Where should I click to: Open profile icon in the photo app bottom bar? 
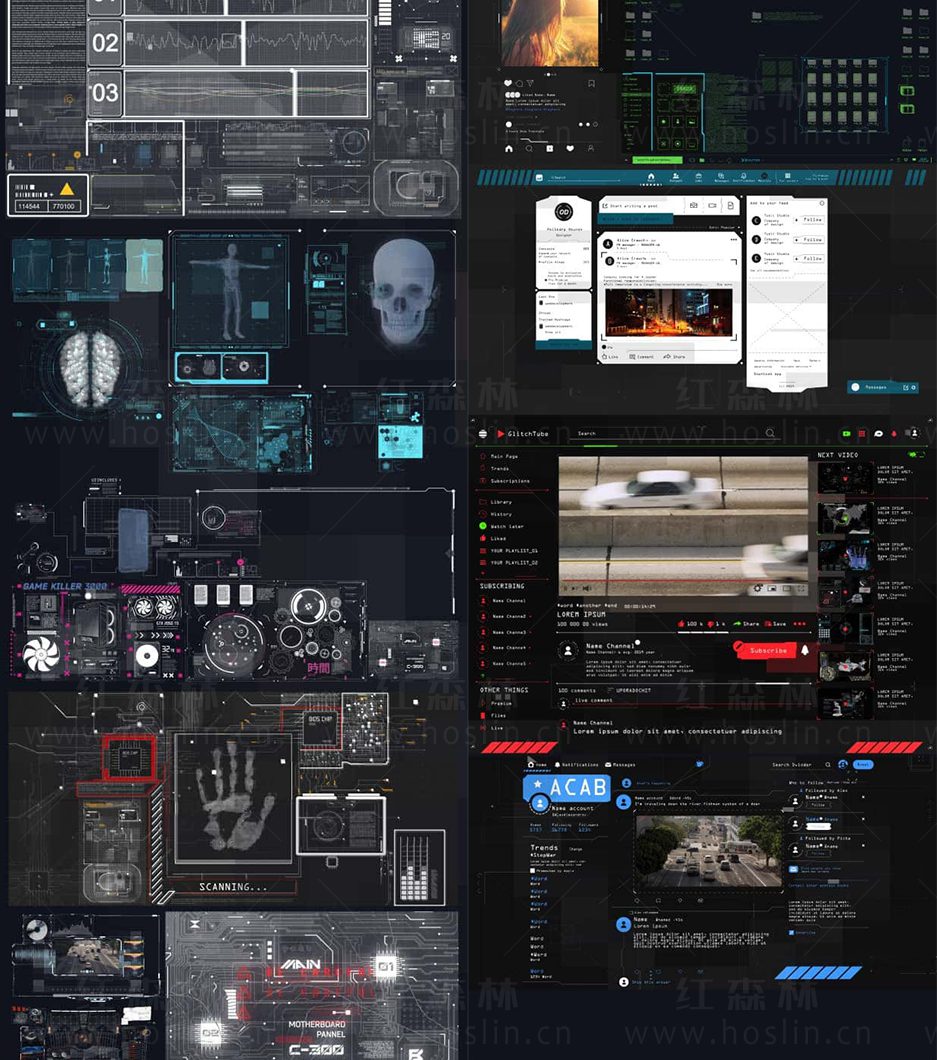[x=591, y=148]
